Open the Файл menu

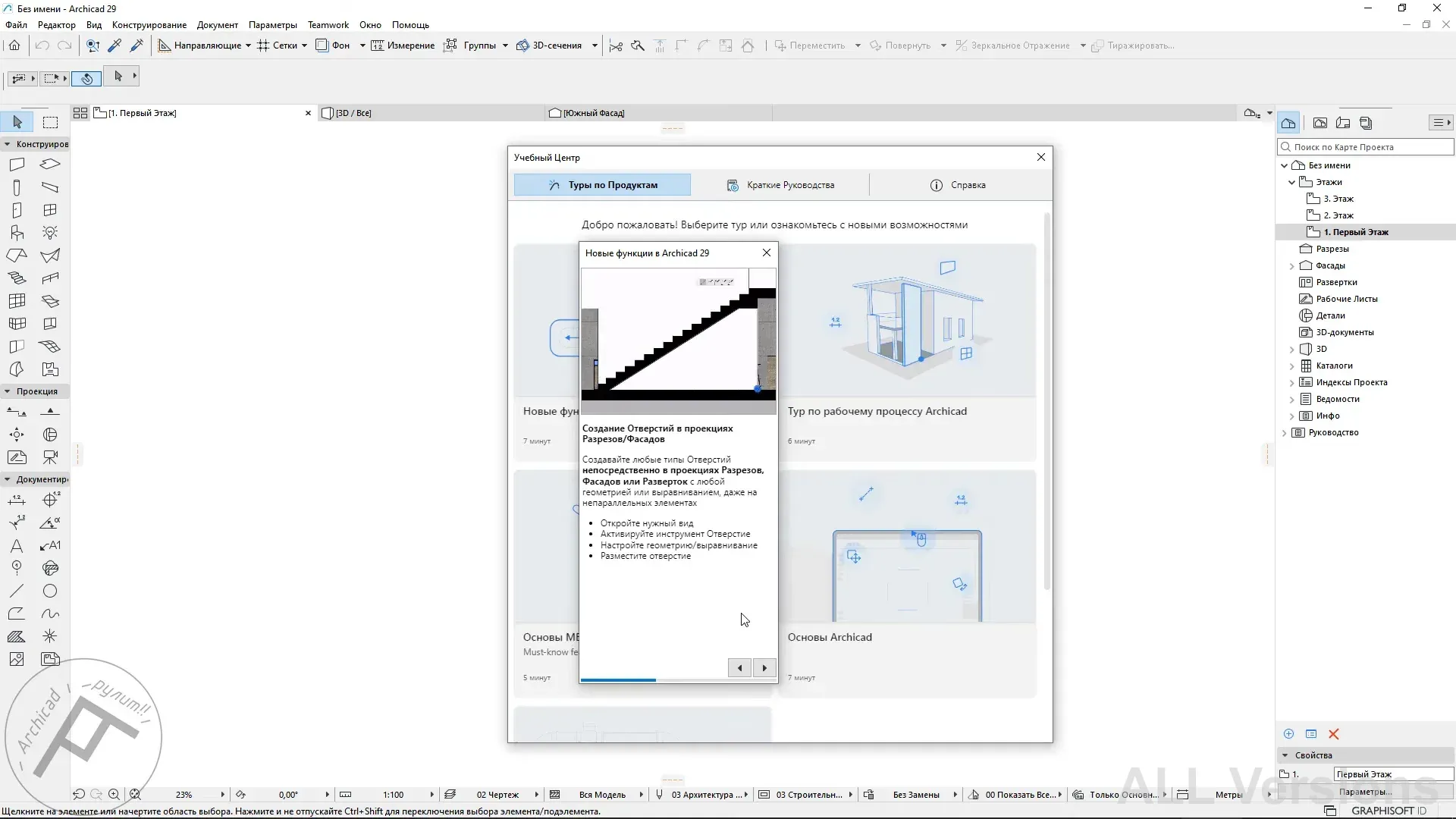(16, 25)
